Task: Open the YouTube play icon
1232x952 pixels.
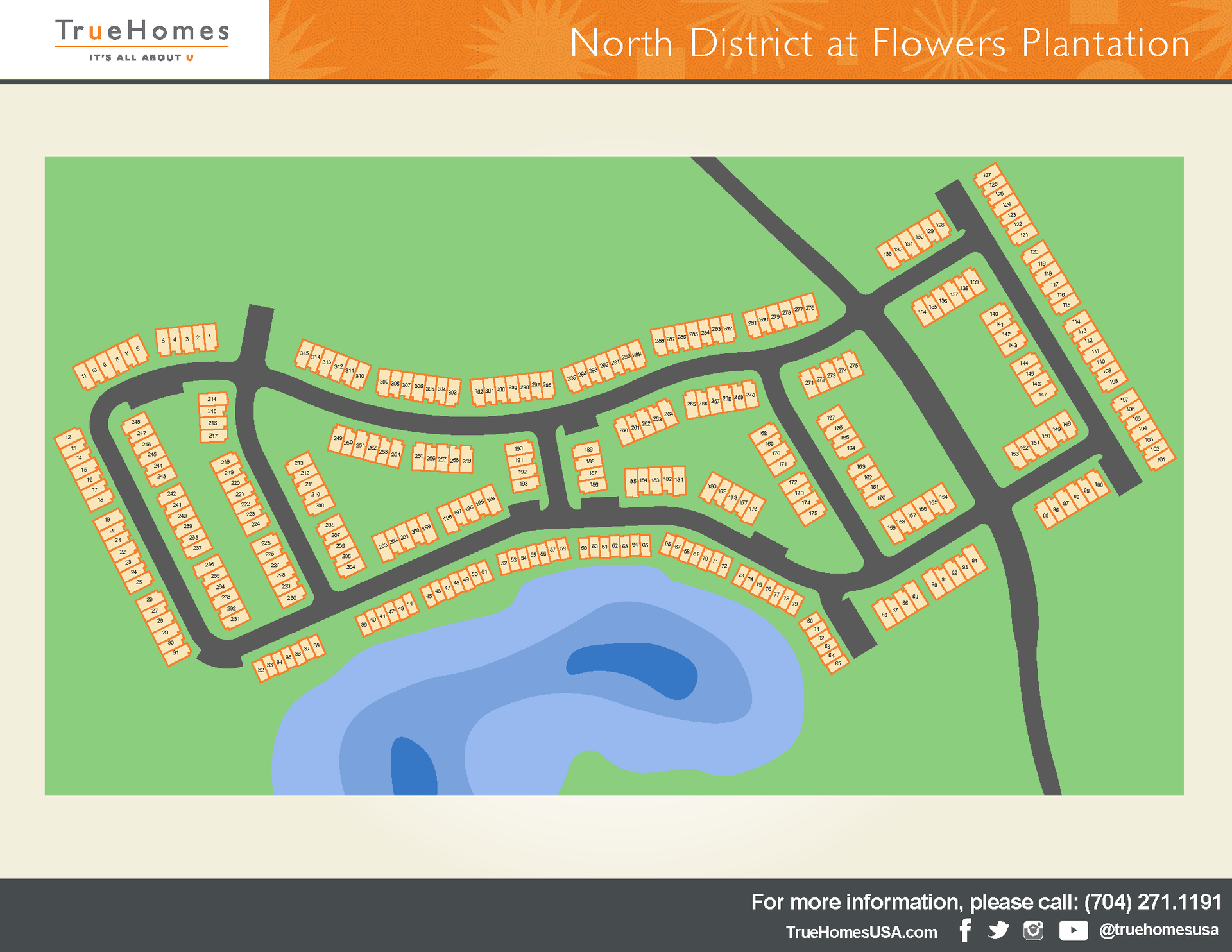Action: point(1073,930)
